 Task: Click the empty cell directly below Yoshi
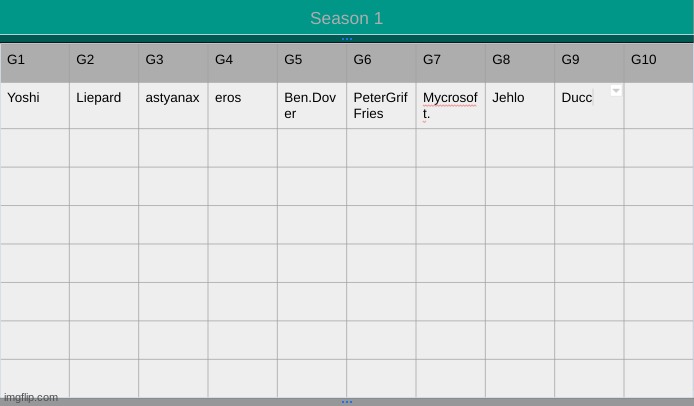pos(35,148)
